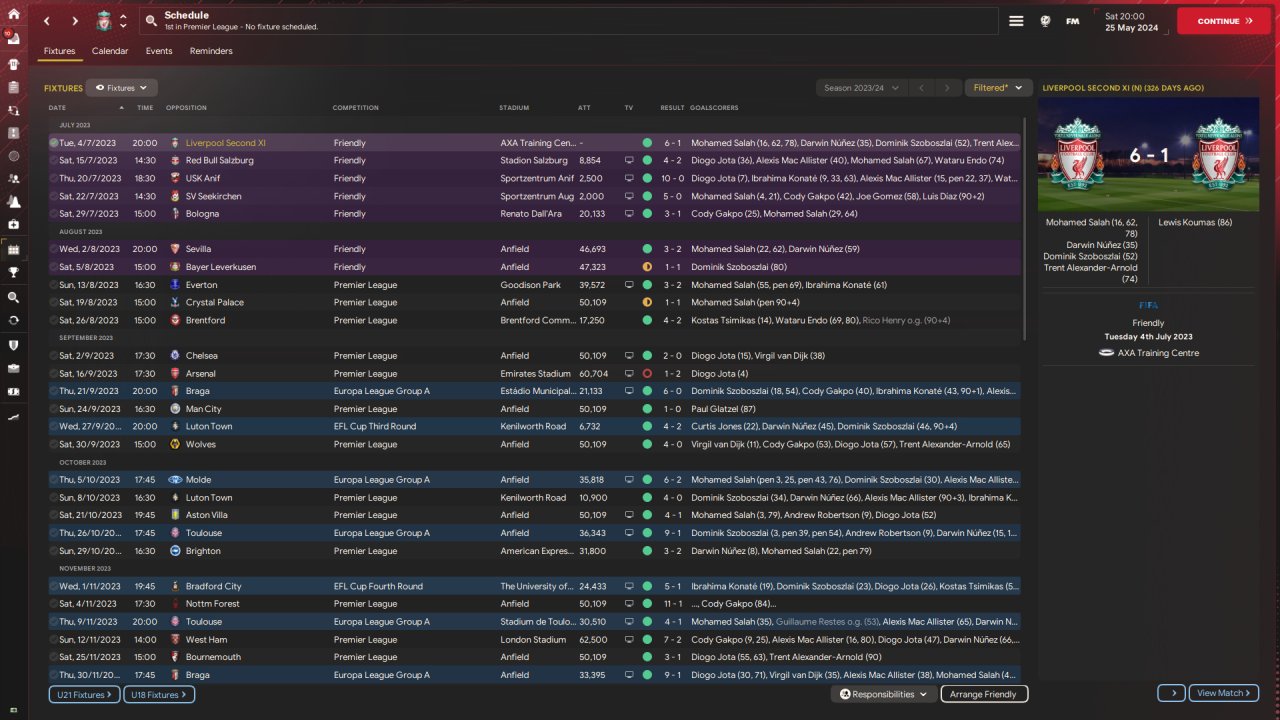Open the hamburger menu icon
Viewport: 1280px width, 720px height.
coord(1016,21)
